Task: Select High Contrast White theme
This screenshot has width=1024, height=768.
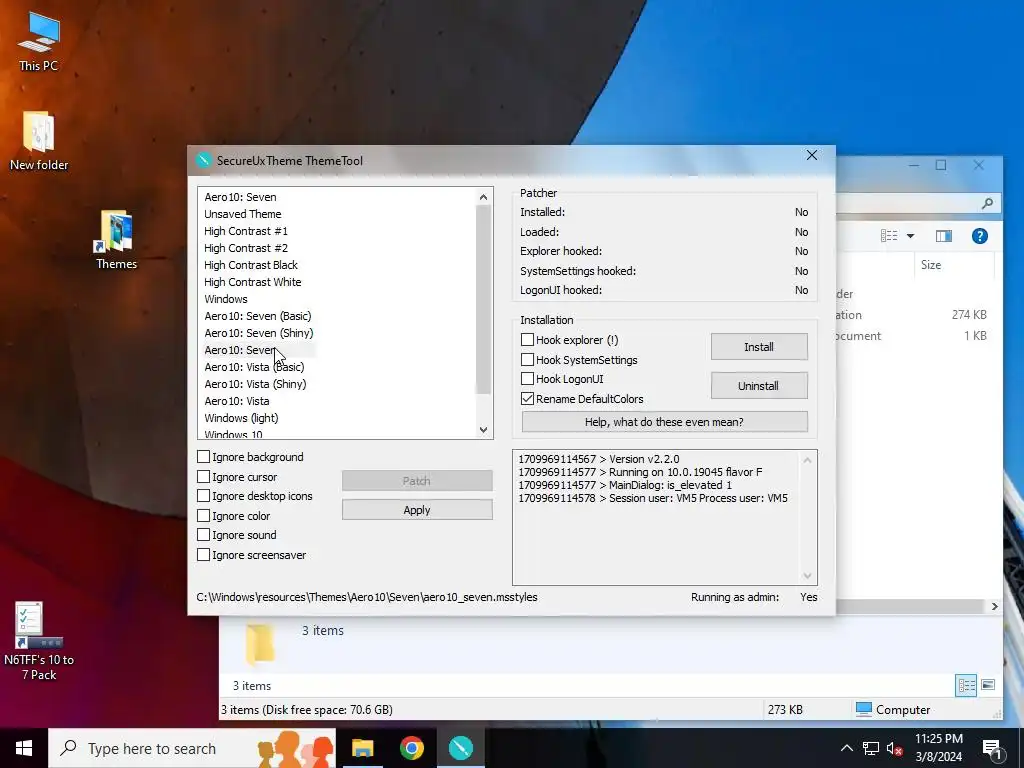Action: (252, 282)
